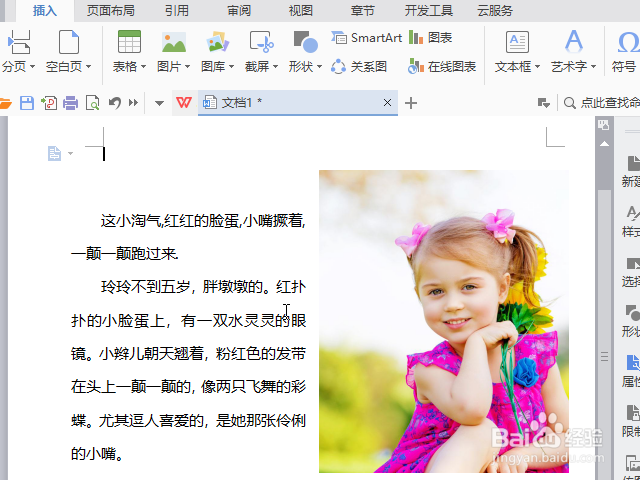Switch to the 审阅 tab
The width and height of the screenshot is (640, 480).
point(239,11)
